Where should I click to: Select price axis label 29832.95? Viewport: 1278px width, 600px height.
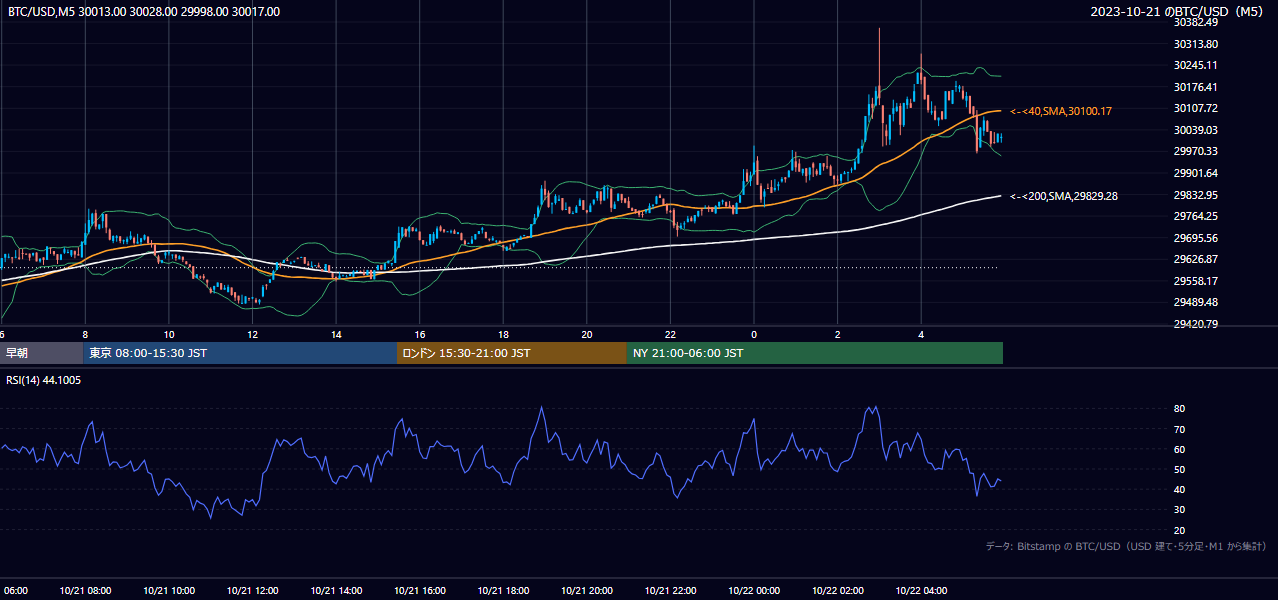coord(1195,195)
